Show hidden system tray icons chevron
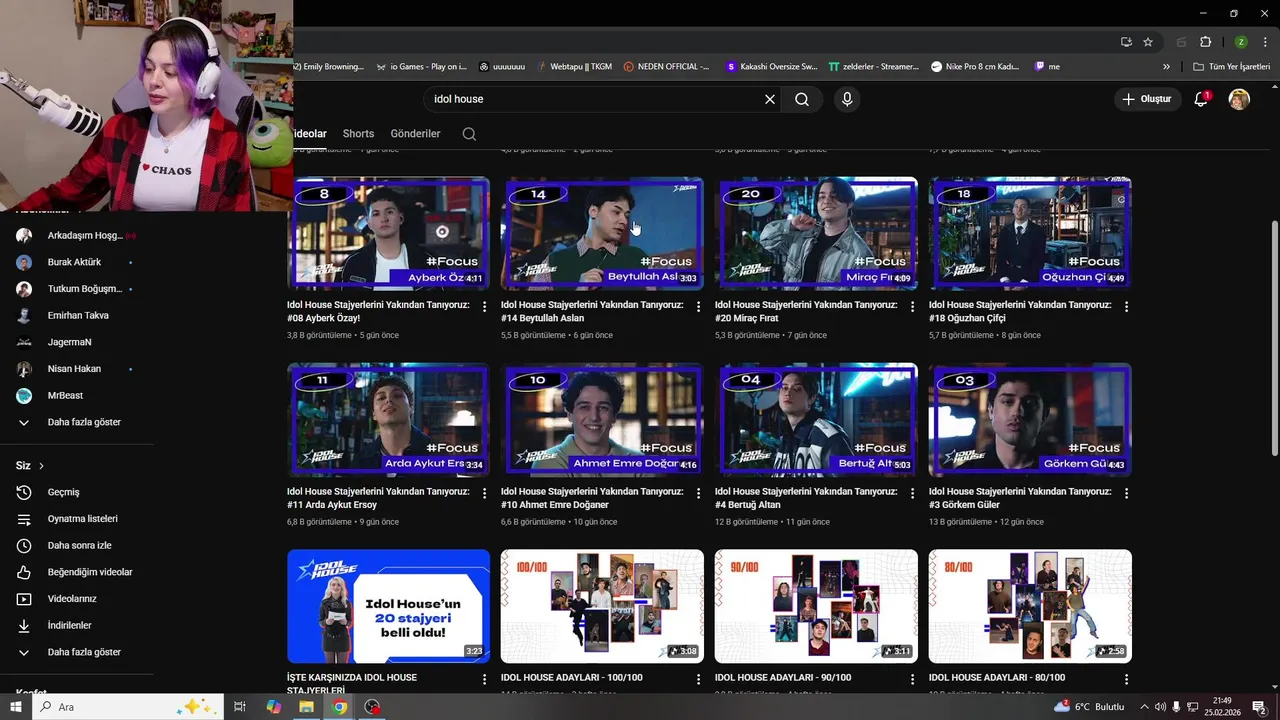The height and width of the screenshot is (720, 1280). tap(1144, 707)
